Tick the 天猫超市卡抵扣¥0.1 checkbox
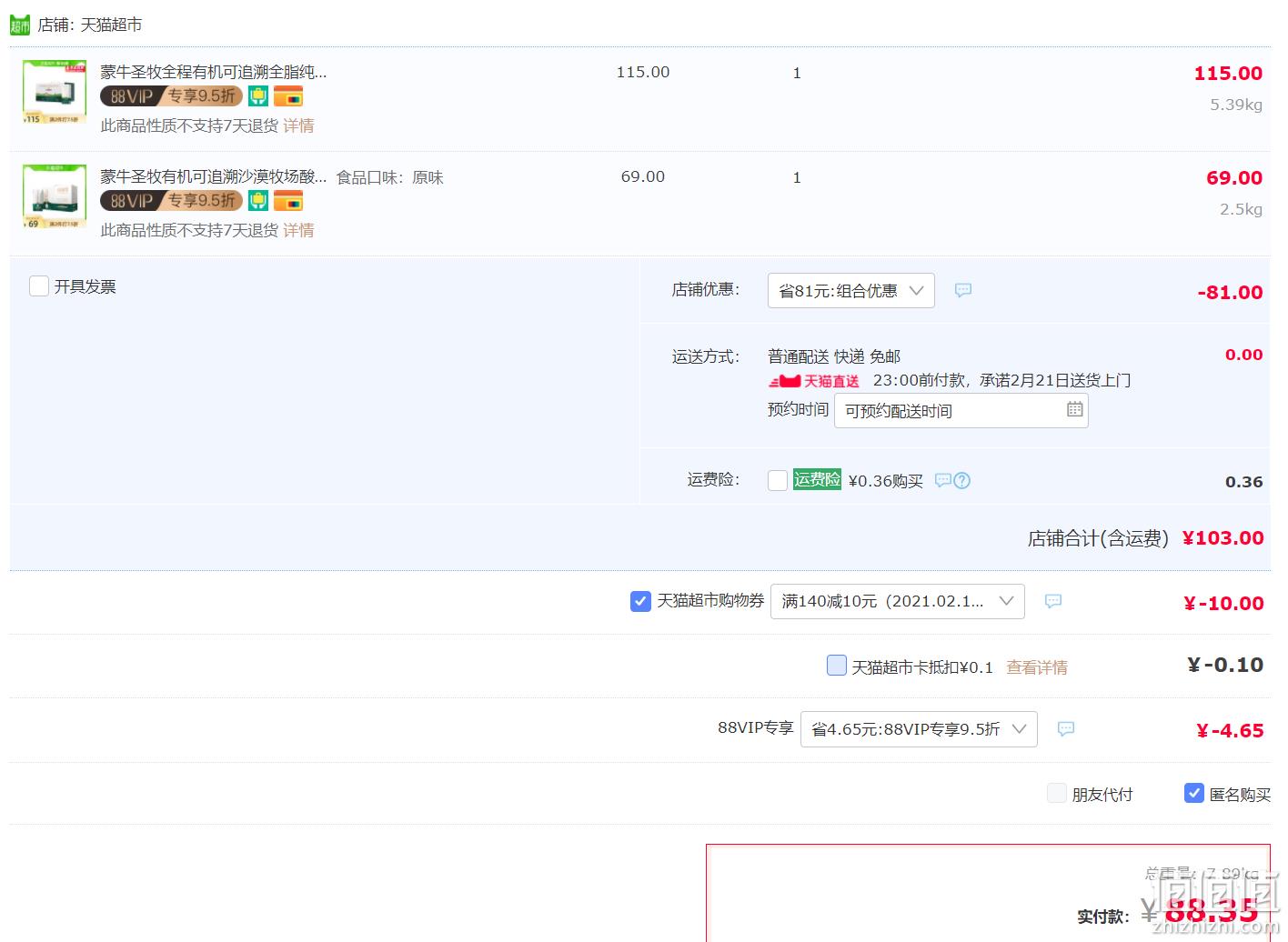 click(837, 666)
